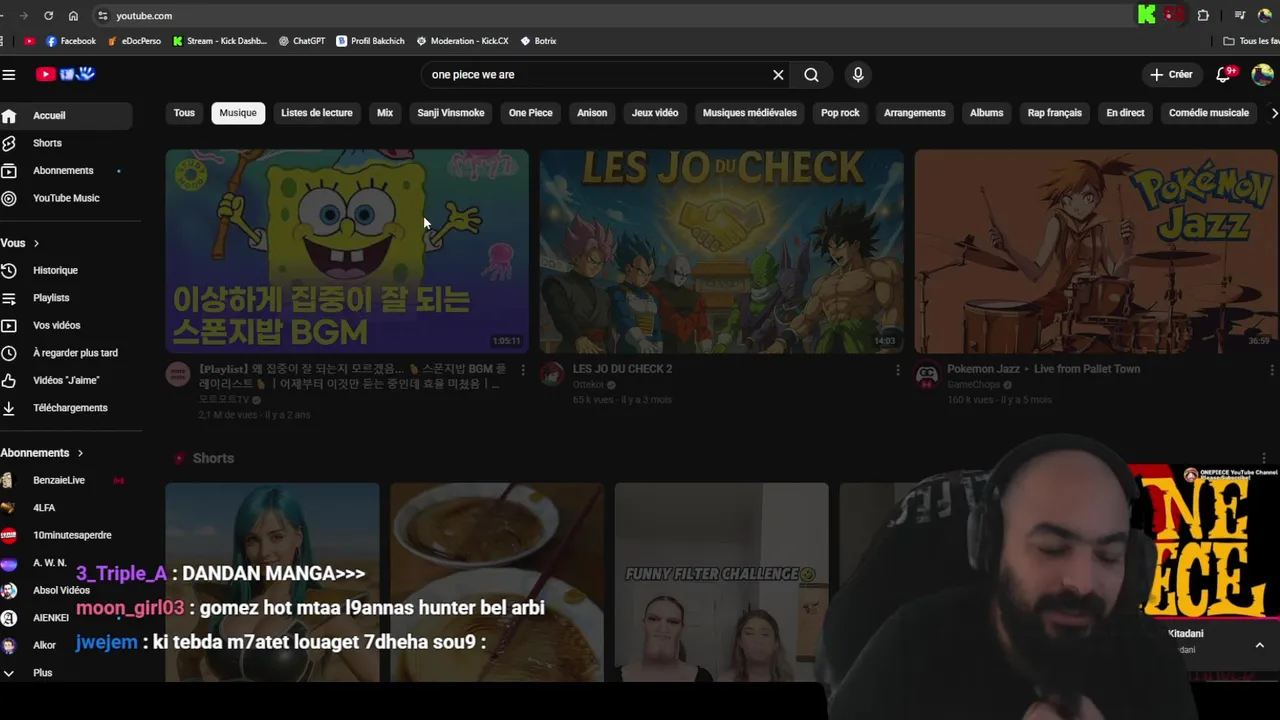Expand the Abonnements section header

point(42,453)
